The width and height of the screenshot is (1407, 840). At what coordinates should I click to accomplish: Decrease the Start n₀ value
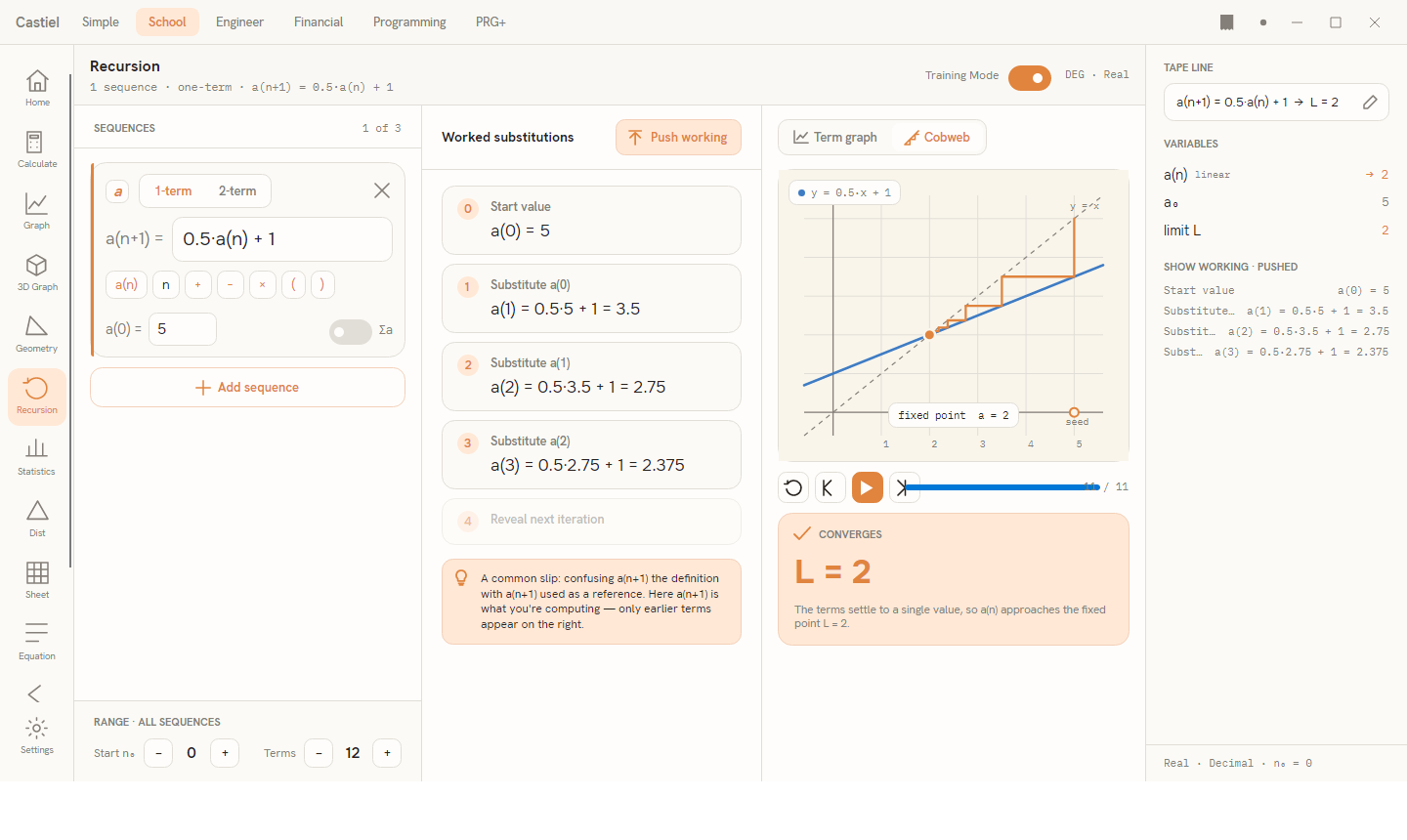click(158, 753)
